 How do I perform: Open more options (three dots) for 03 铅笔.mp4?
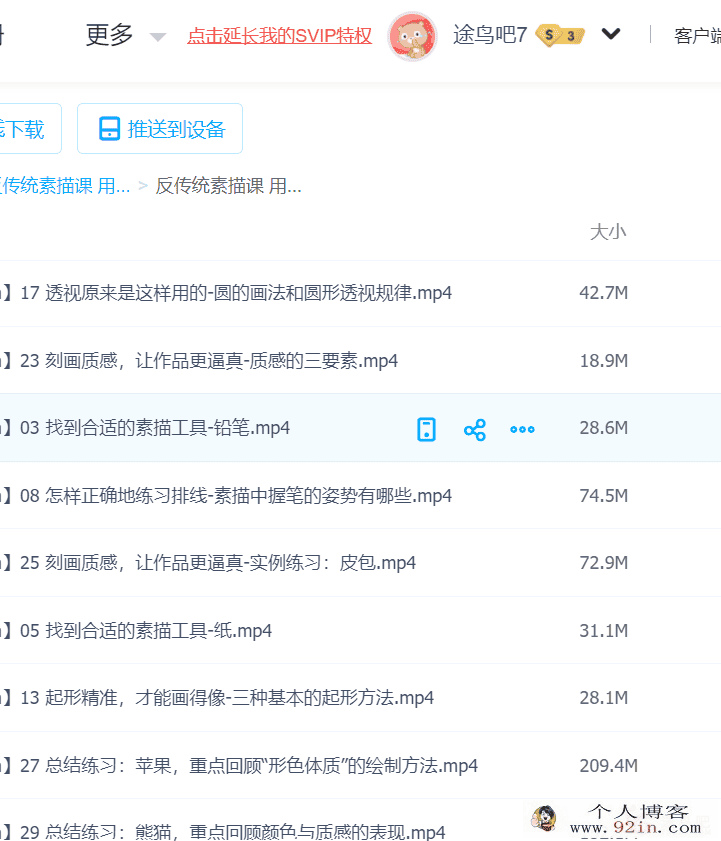coord(523,429)
